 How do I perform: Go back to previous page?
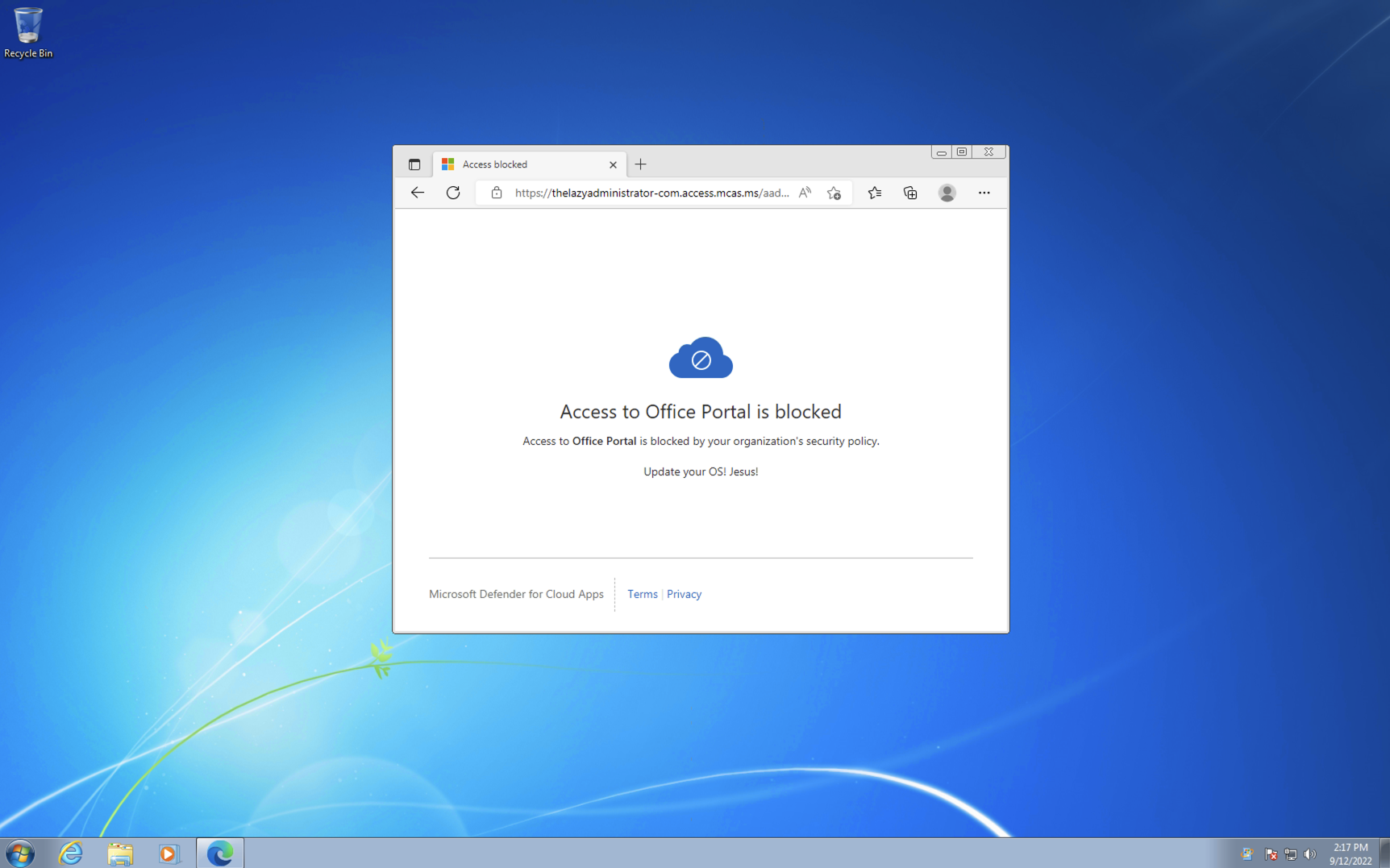tap(418, 193)
